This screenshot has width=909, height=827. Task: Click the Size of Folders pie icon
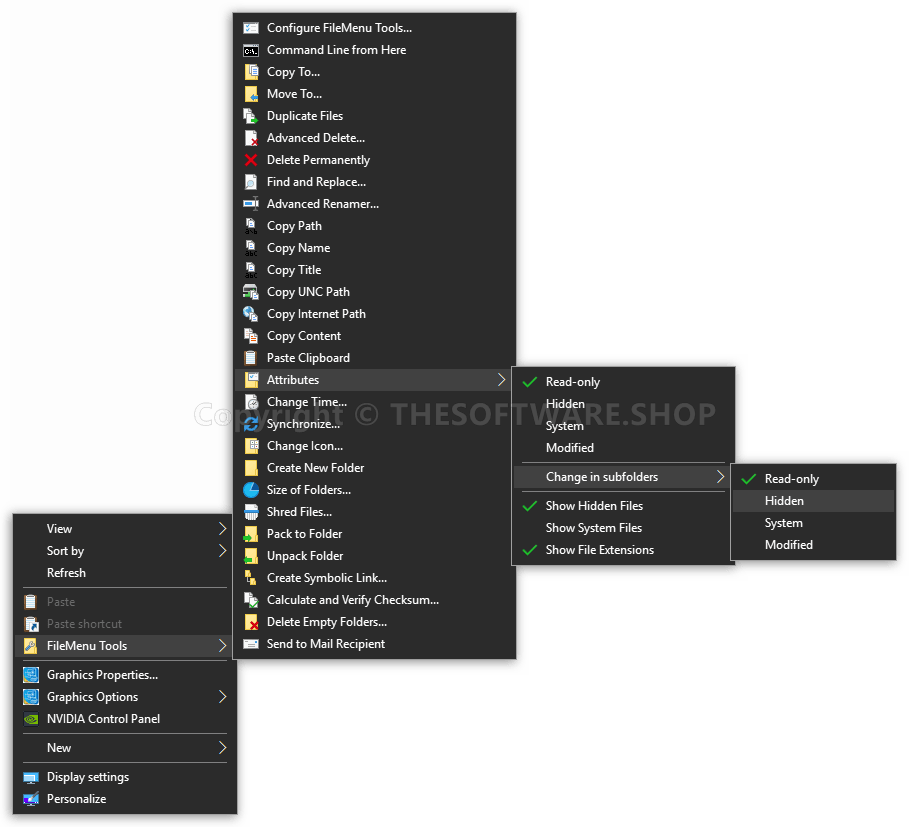point(251,490)
